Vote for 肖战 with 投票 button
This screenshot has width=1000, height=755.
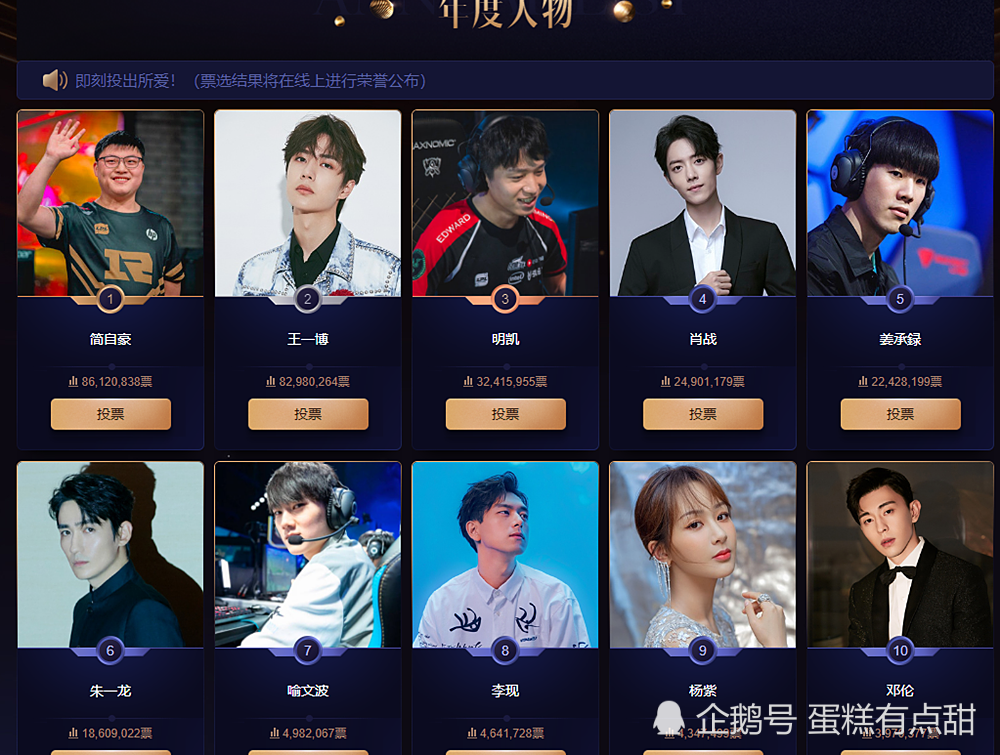(x=703, y=414)
